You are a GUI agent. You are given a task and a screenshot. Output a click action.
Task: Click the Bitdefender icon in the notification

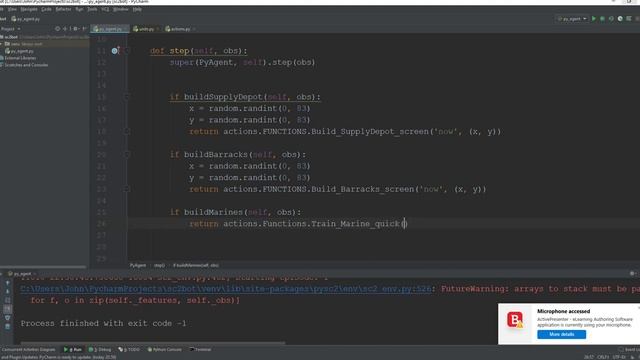point(515,320)
